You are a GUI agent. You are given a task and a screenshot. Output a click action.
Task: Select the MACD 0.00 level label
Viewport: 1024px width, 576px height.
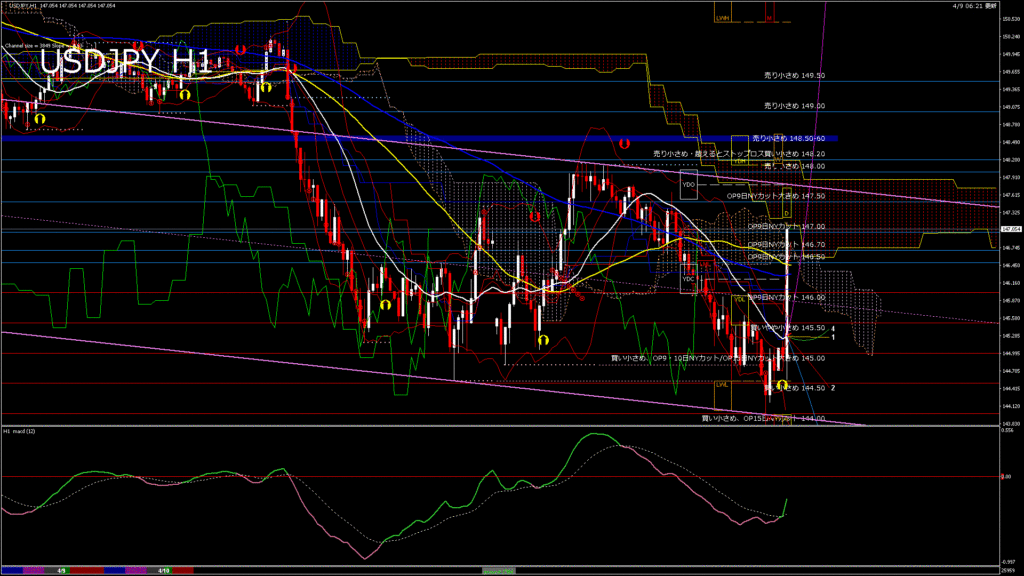1006,477
